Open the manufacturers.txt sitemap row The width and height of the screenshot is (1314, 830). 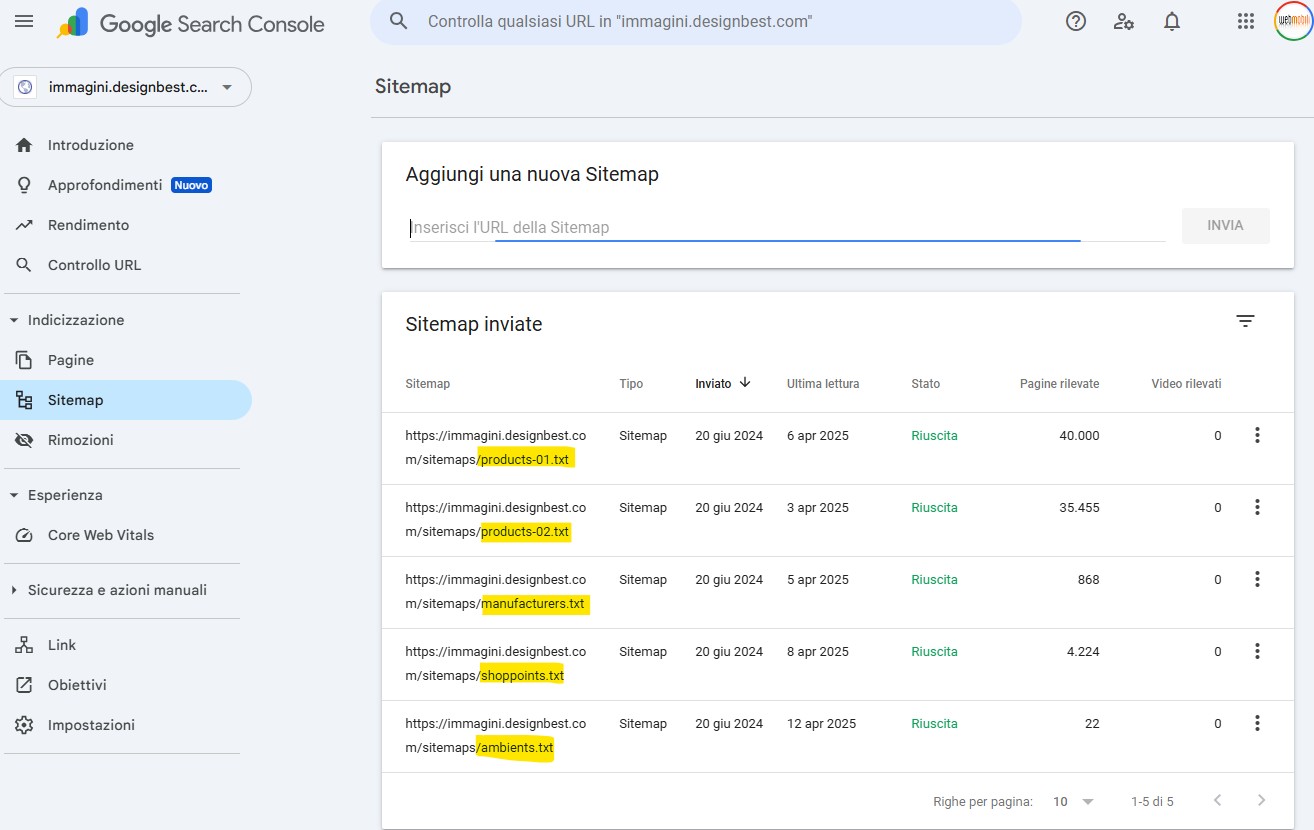[x=534, y=603]
